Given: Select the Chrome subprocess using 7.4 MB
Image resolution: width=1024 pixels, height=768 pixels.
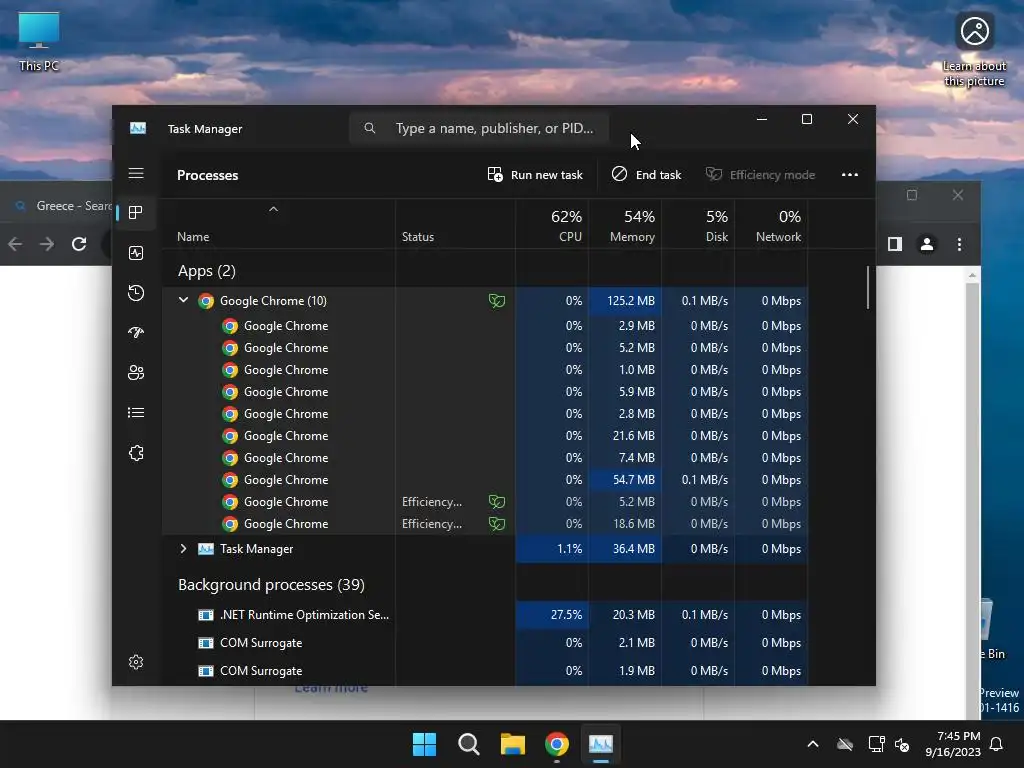Looking at the screenshot, I should [485, 458].
